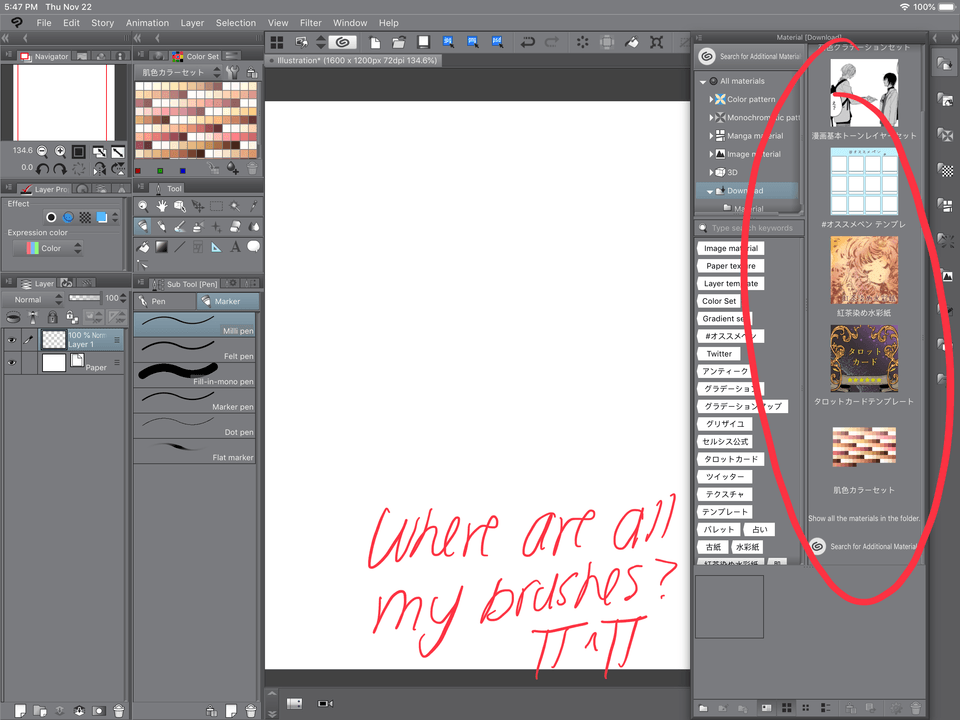Open the Filter menu
The height and width of the screenshot is (720, 960).
[x=311, y=23]
